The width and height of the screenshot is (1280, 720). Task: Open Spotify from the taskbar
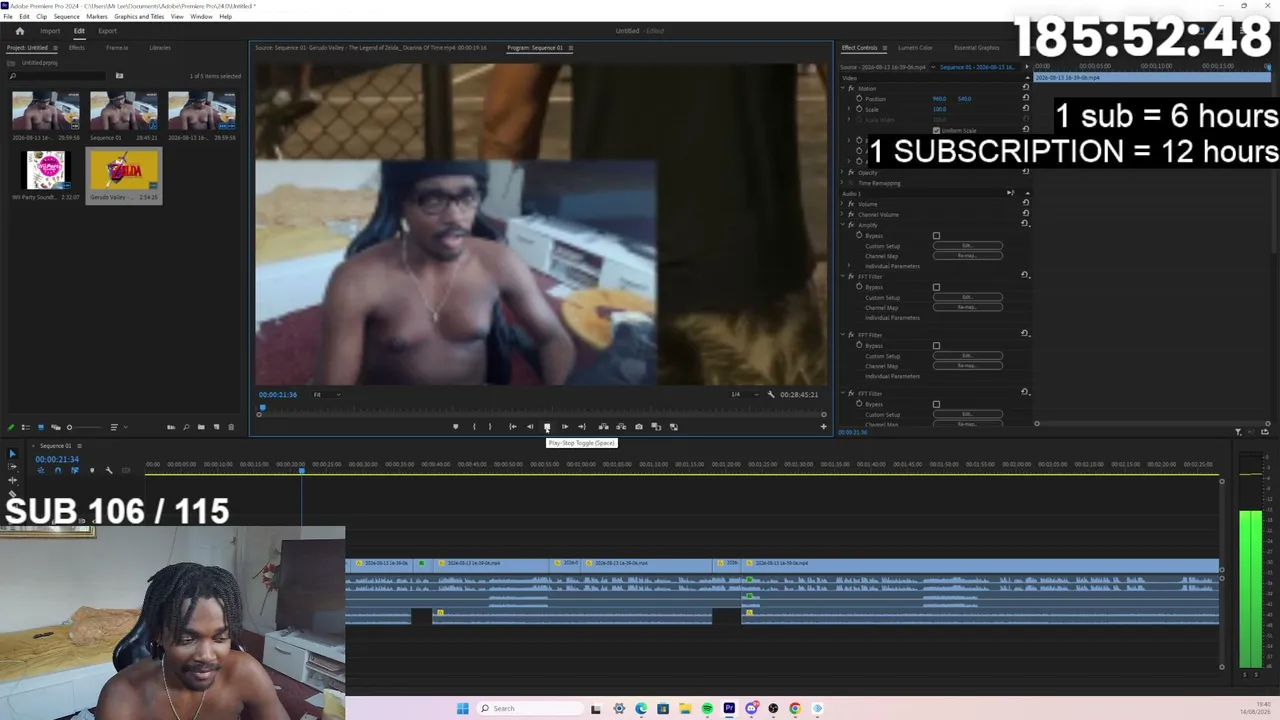(x=707, y=709)
